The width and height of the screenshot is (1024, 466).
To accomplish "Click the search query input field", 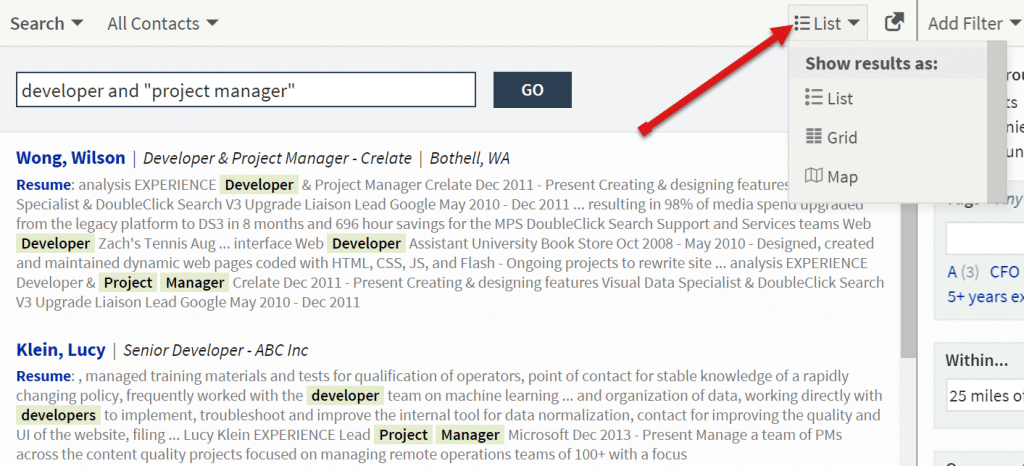I will pyautogui.click(x=246, y=90).
